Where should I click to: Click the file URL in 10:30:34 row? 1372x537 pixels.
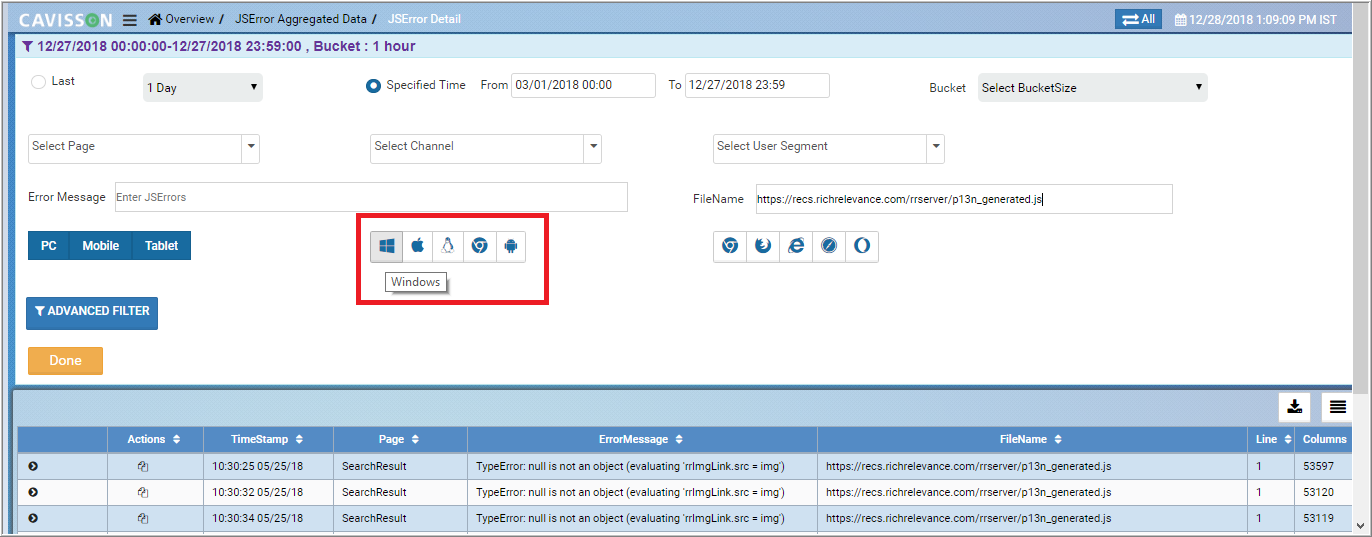[968, 518]
